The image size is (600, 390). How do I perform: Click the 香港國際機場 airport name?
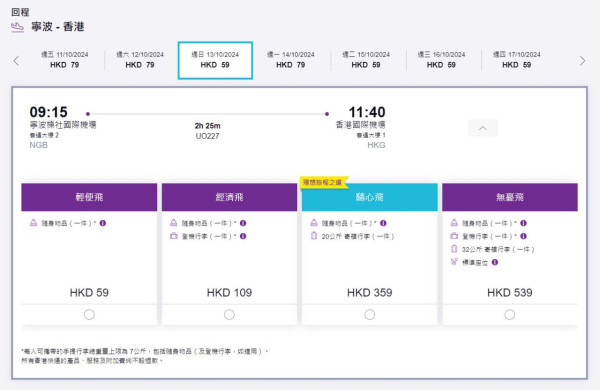pos(360,125)
